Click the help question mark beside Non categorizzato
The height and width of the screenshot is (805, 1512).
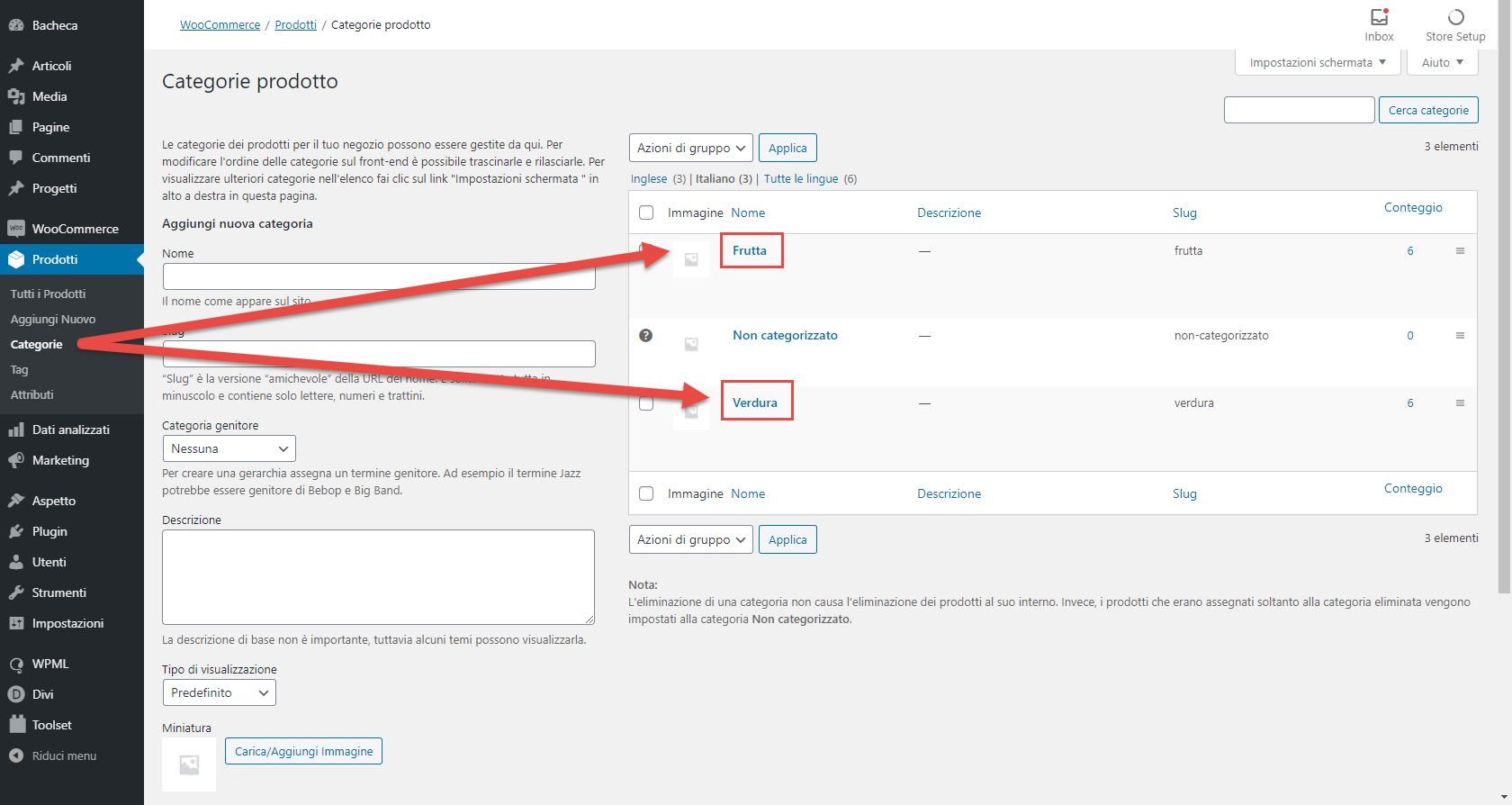click(645, 336)
